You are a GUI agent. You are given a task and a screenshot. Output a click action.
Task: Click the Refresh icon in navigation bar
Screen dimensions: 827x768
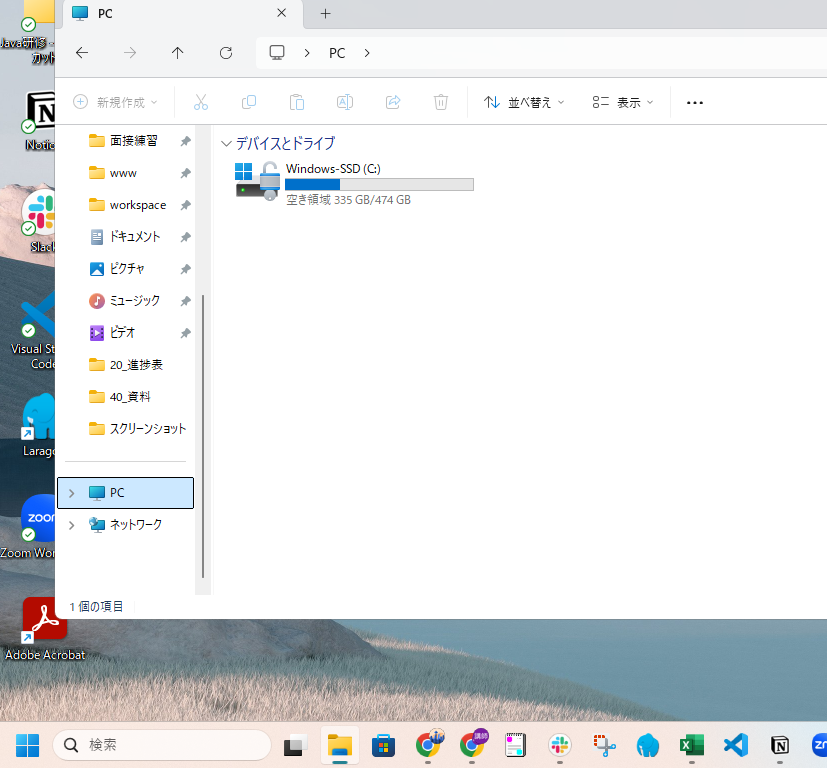(226, 53)
